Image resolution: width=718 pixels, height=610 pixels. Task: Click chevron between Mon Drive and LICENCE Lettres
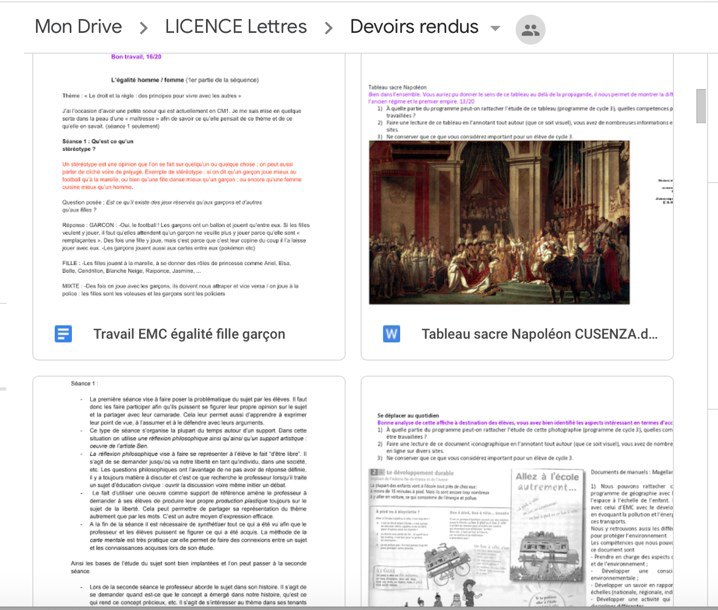point(143,28)
